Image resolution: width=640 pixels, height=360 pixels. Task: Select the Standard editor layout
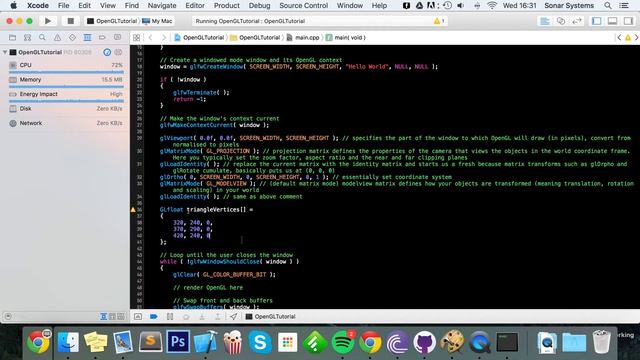tap(545, 21)
